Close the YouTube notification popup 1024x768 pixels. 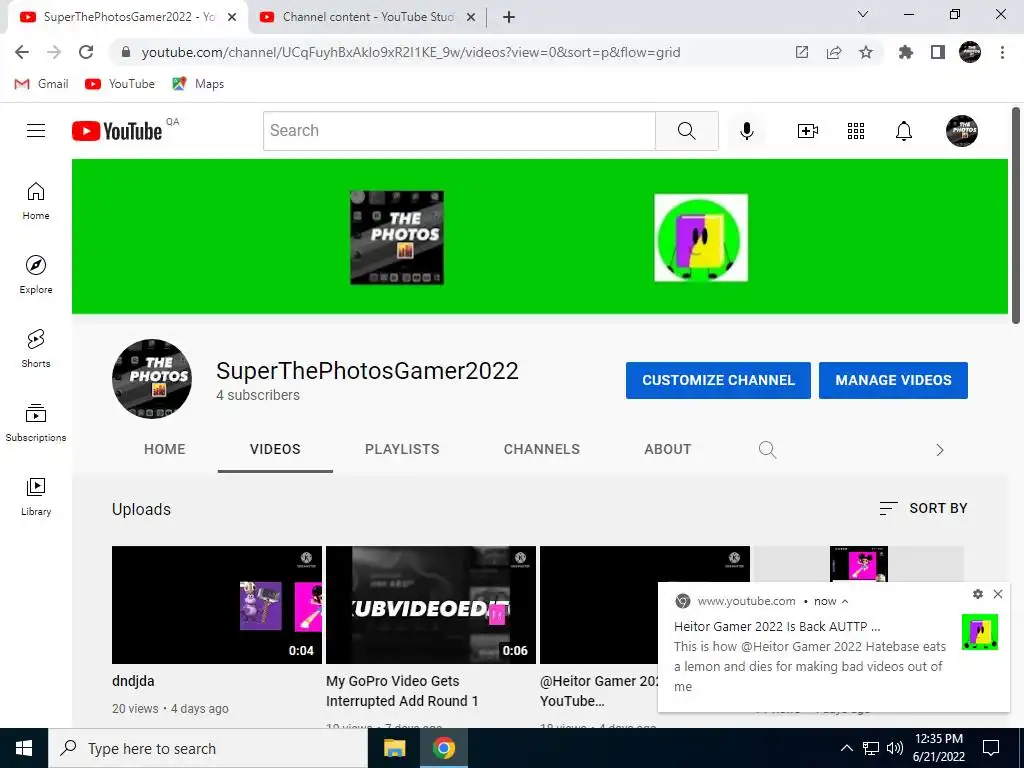click(998, 594)
